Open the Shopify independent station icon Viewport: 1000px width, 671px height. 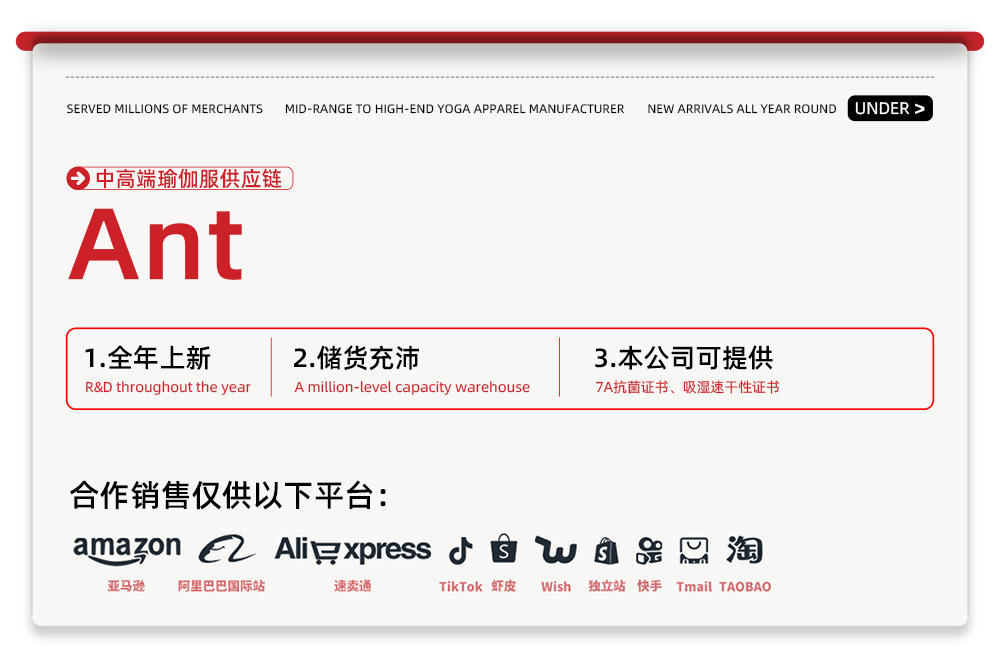pos(606,550)
